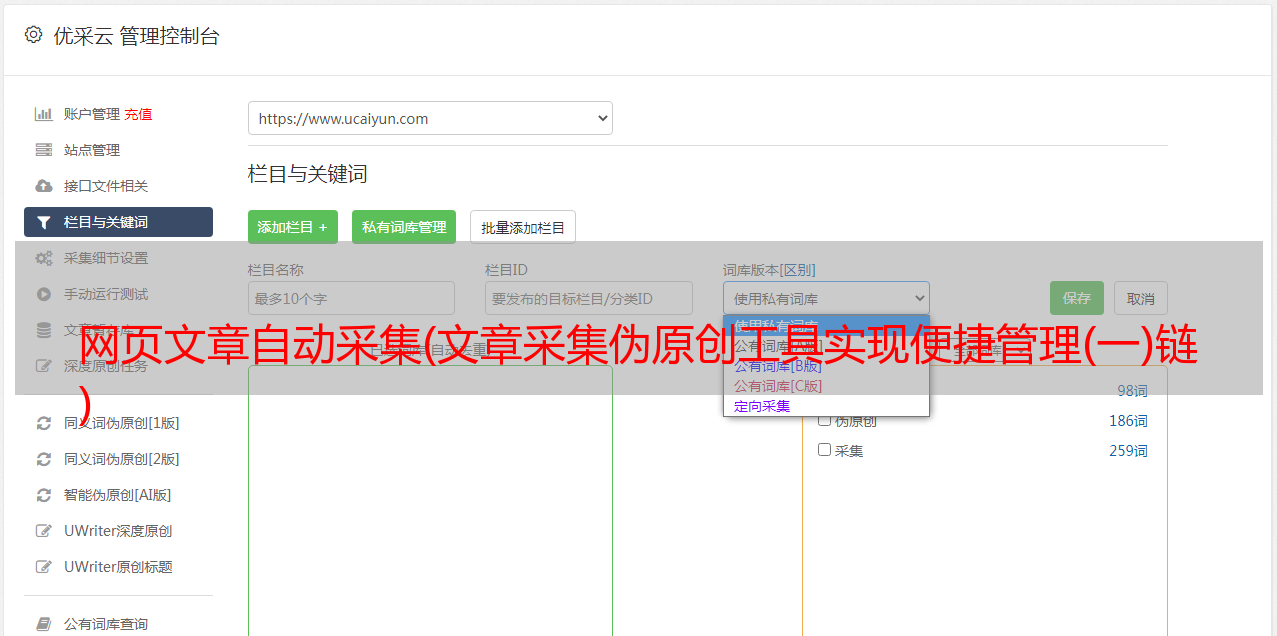Click the 栏目ID input field

pyautogui.click(x=589, y=298)
